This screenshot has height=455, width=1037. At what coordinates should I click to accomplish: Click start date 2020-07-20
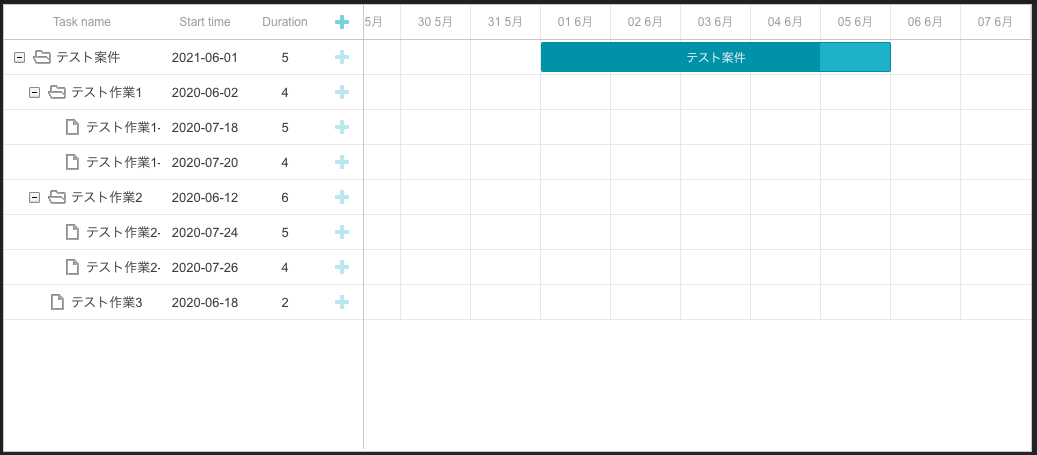[204, 163]
